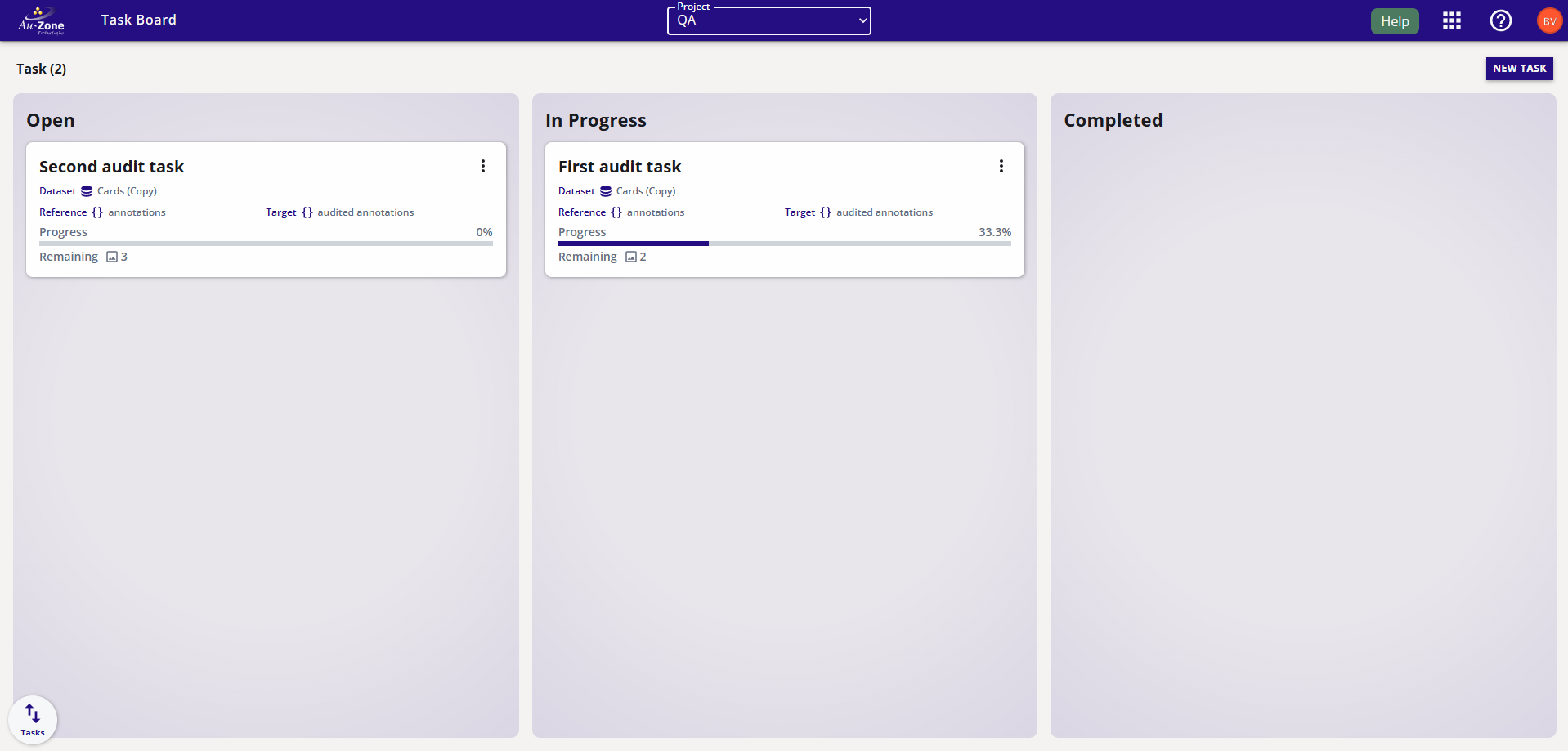This screenshot has width=1568, height=751.
Task: Click the image icon next to Remaining 3
Action: point(112,257)
